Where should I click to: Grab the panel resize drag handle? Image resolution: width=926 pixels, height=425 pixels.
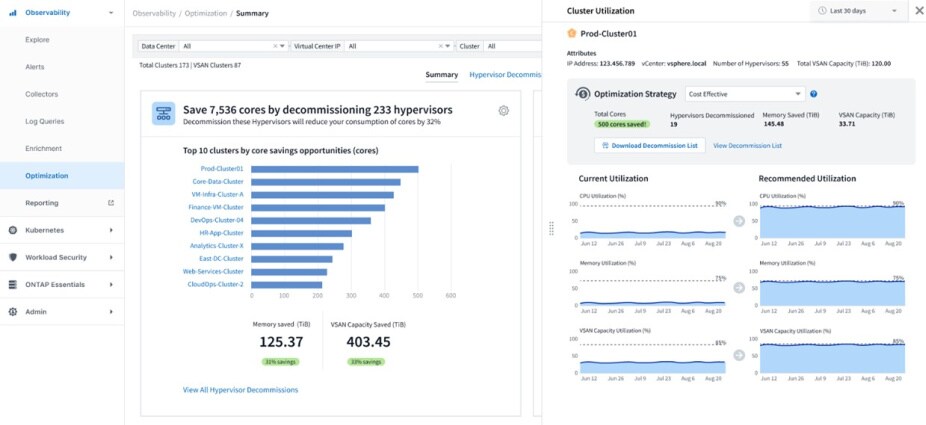(x=551, y=228)
